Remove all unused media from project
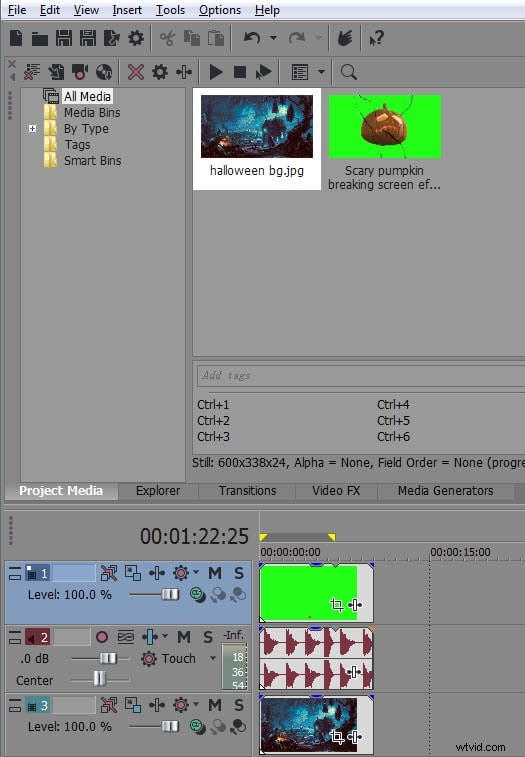 [32, 72]
